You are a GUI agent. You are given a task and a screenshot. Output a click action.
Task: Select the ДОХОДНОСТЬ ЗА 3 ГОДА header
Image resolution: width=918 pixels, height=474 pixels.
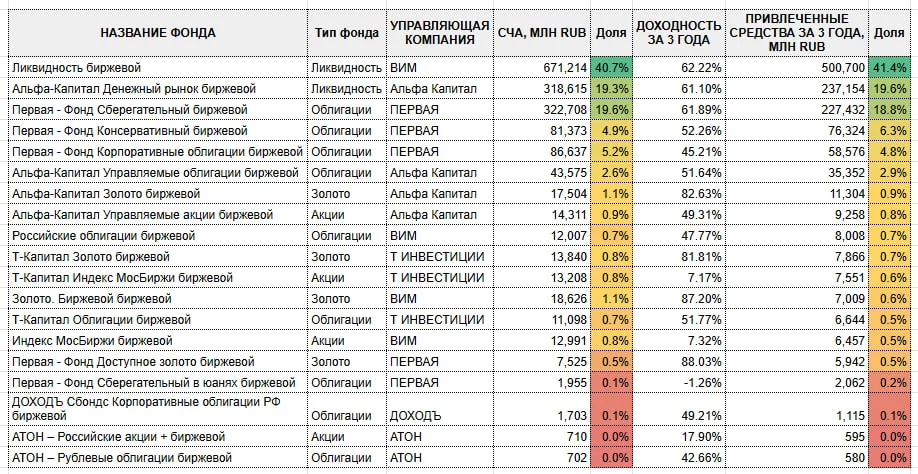point(679,33)
